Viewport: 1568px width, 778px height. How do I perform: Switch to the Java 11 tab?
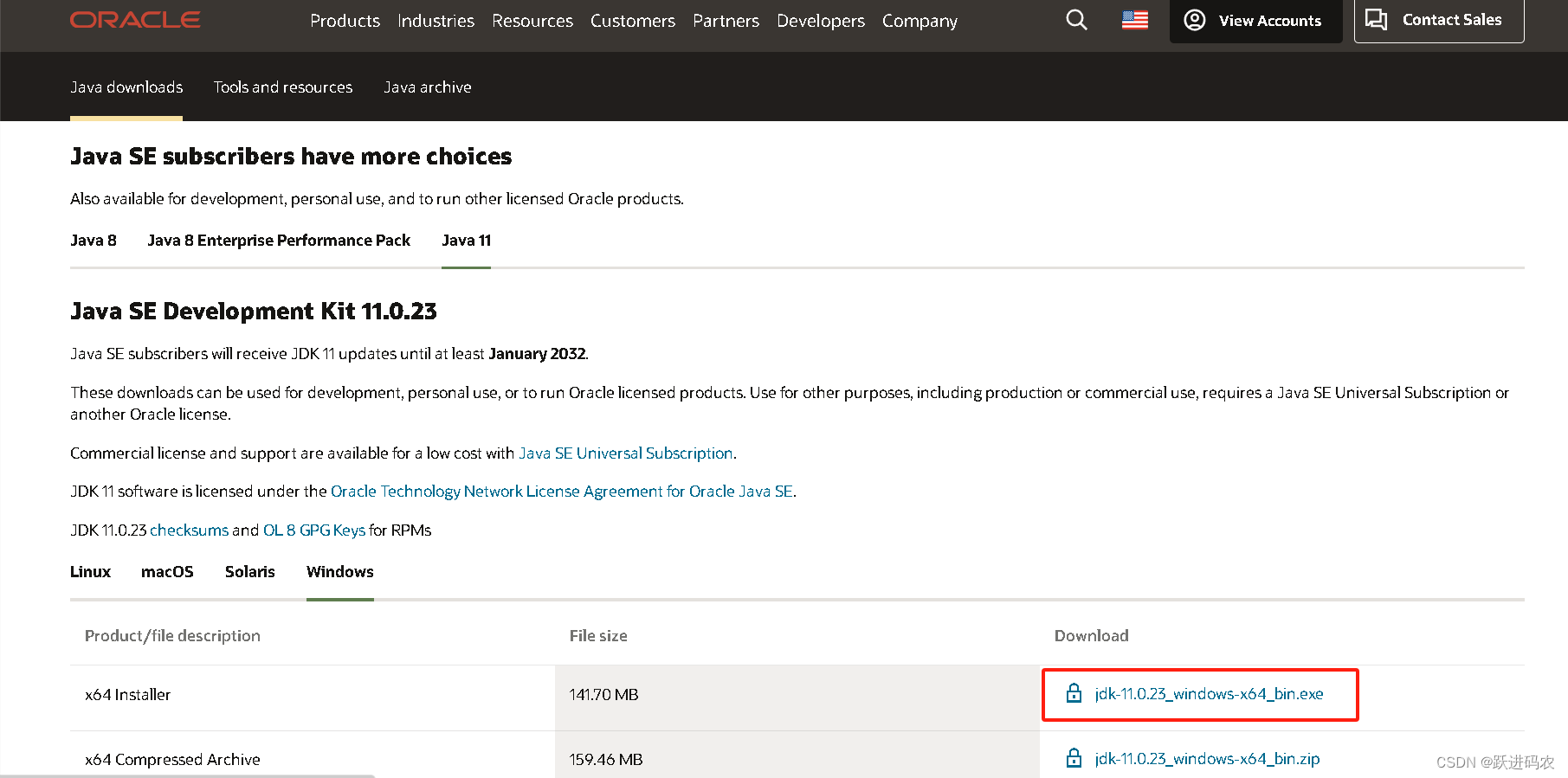pos(466,241)
